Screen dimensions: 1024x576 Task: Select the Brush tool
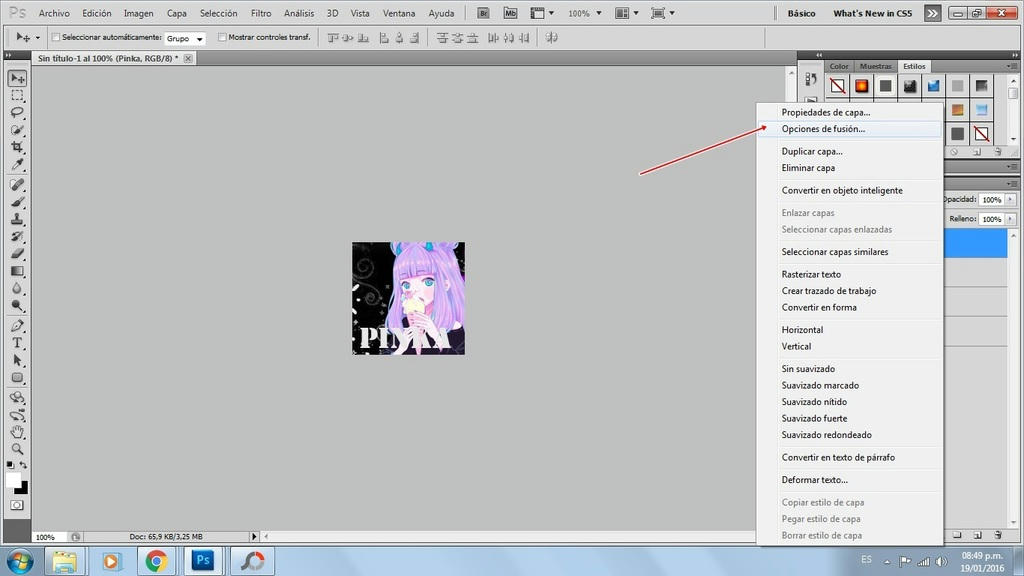pos(17,202)
